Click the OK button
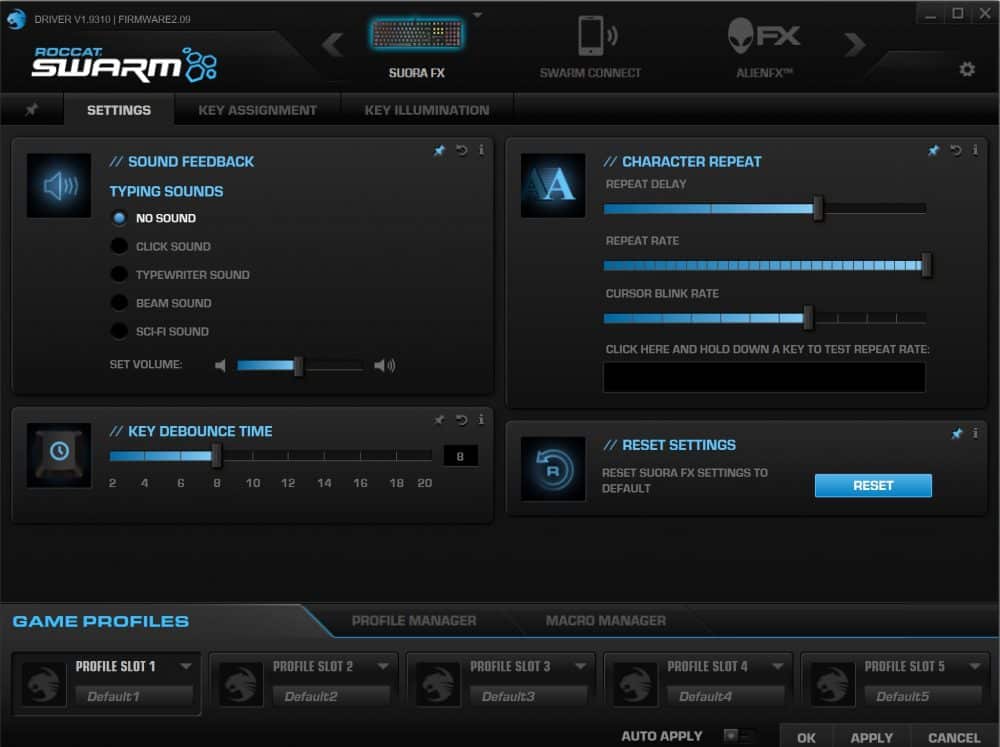The image size is (1000, 747). [806, 737]
